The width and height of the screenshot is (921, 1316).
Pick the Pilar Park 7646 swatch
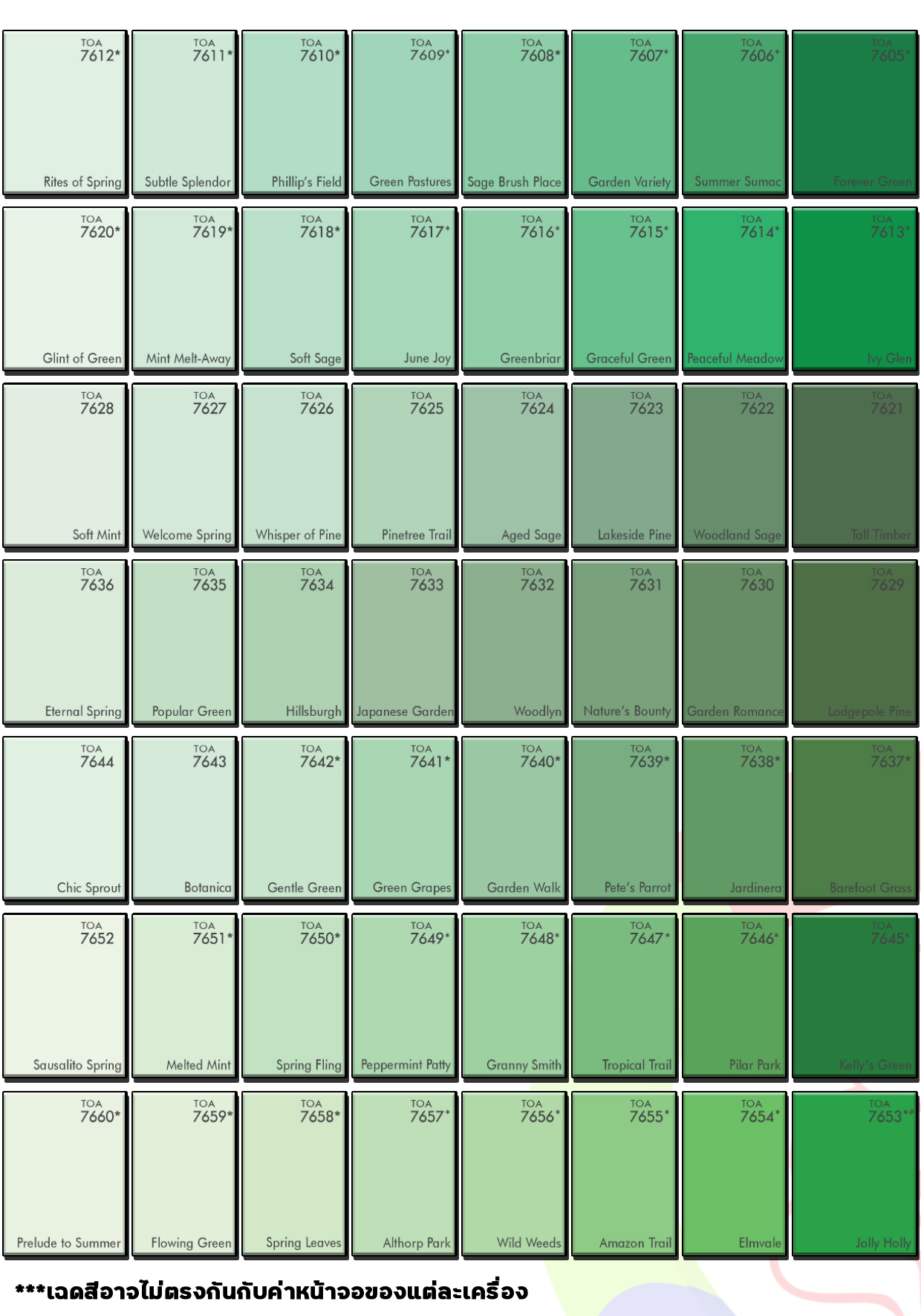[x=735, y=996]
